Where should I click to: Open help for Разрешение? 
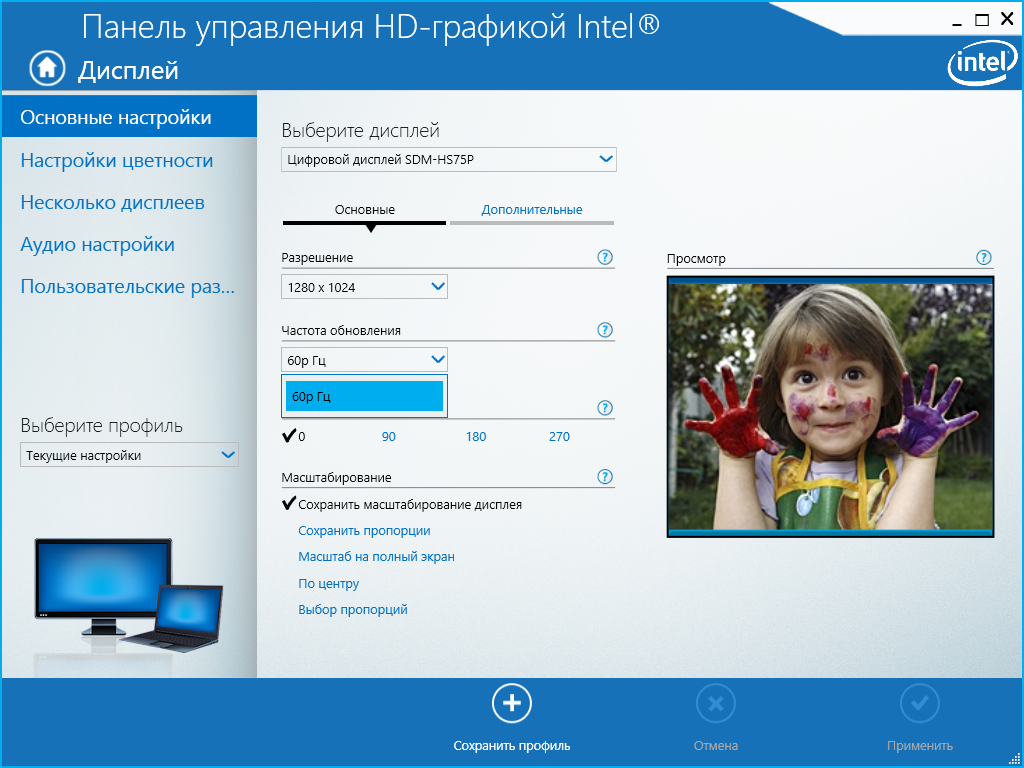[605, 257]
